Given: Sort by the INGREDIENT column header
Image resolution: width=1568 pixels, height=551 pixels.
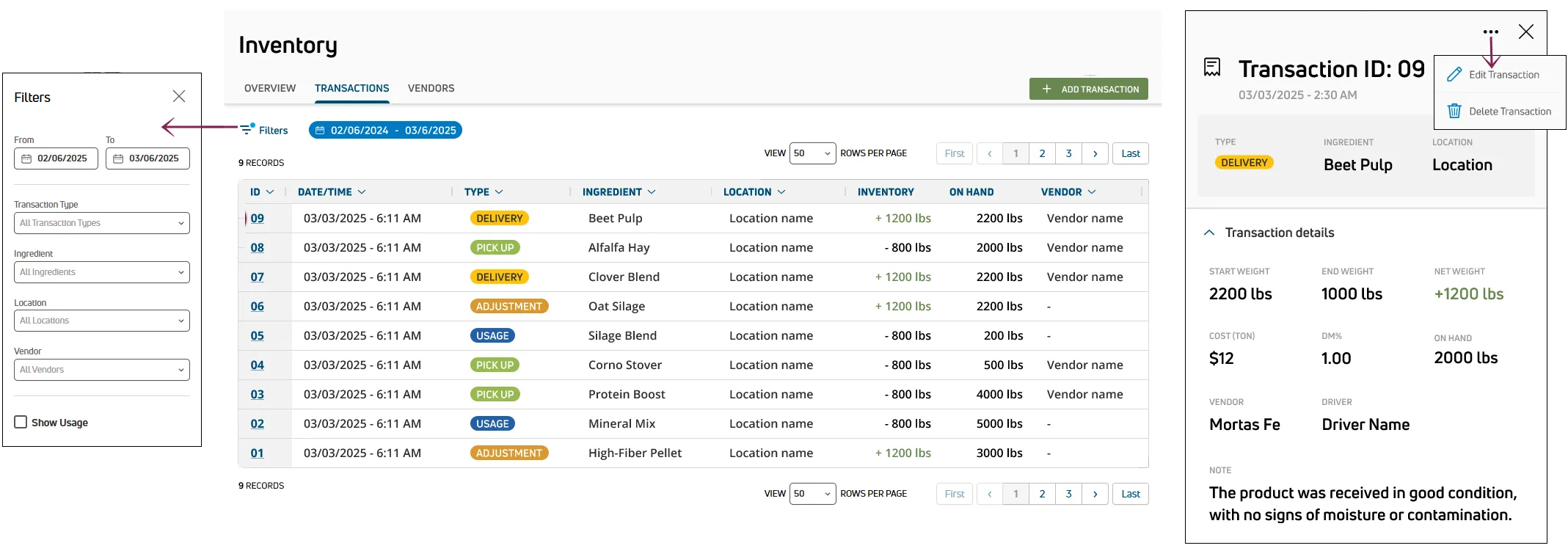Looking at the screenshot, I should pyautogui.click(x=619, y=192).
